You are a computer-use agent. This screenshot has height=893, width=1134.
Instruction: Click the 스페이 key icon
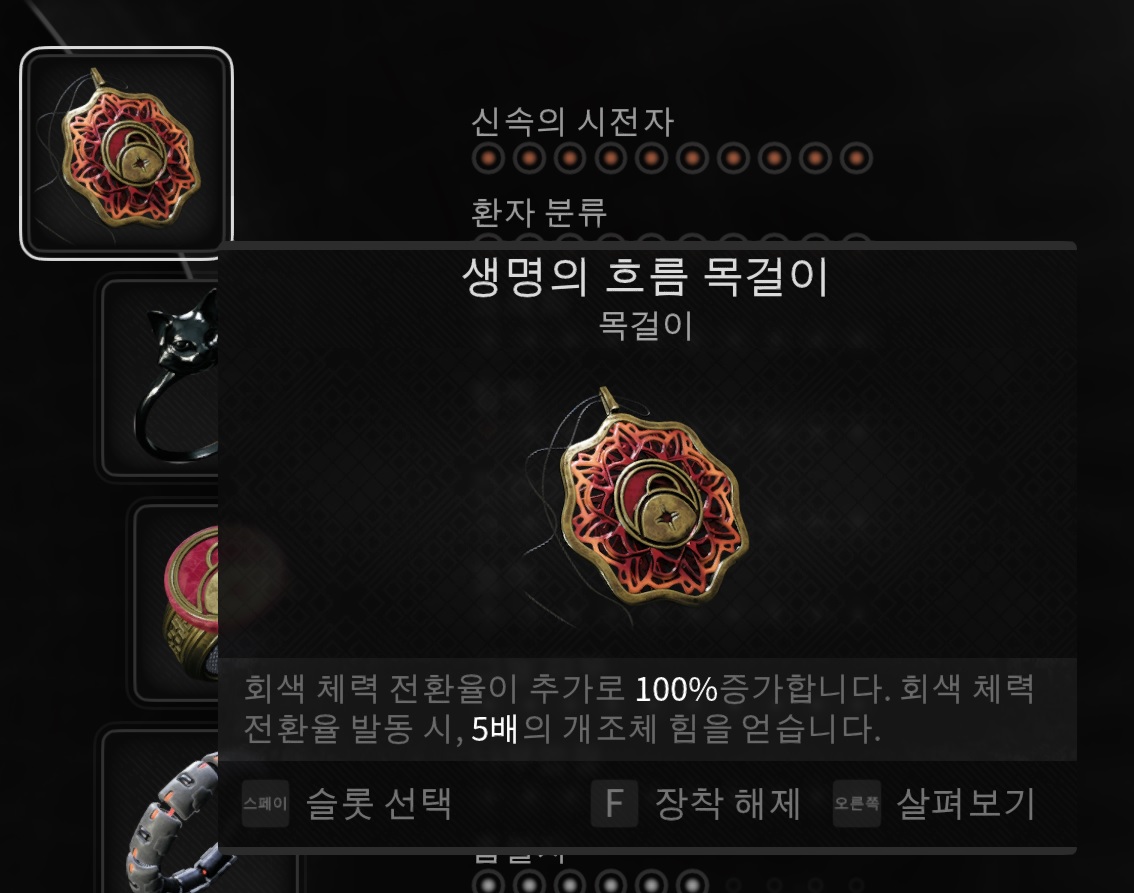pyautogui.click(x=265, y=803)
